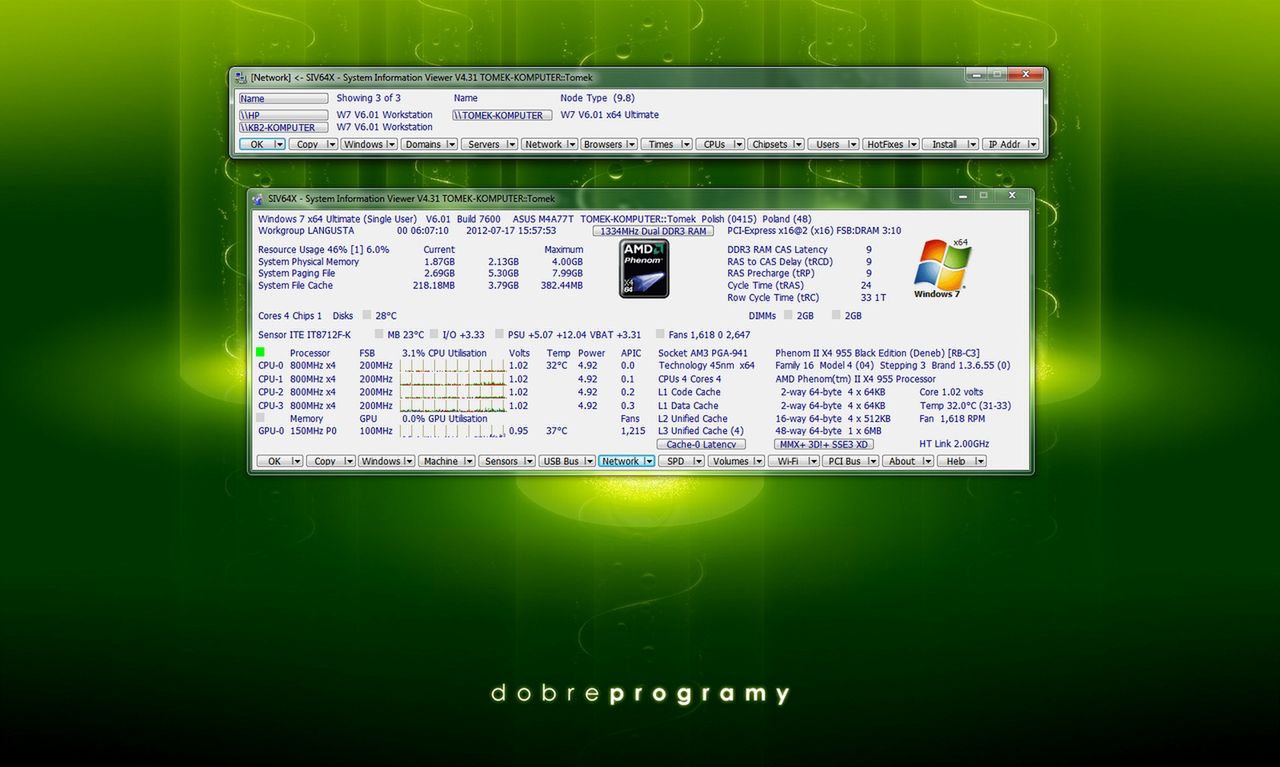Expand the highlighted Network button's arrow

(x=648, y=461)
